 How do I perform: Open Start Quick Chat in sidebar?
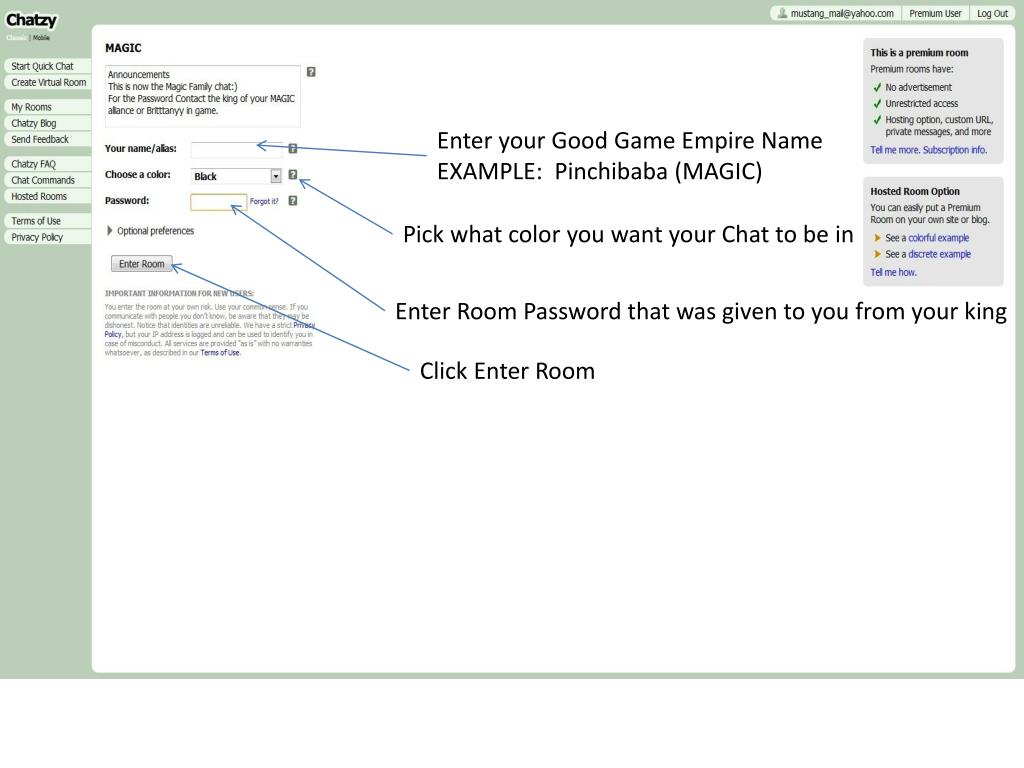click(47, 66)
